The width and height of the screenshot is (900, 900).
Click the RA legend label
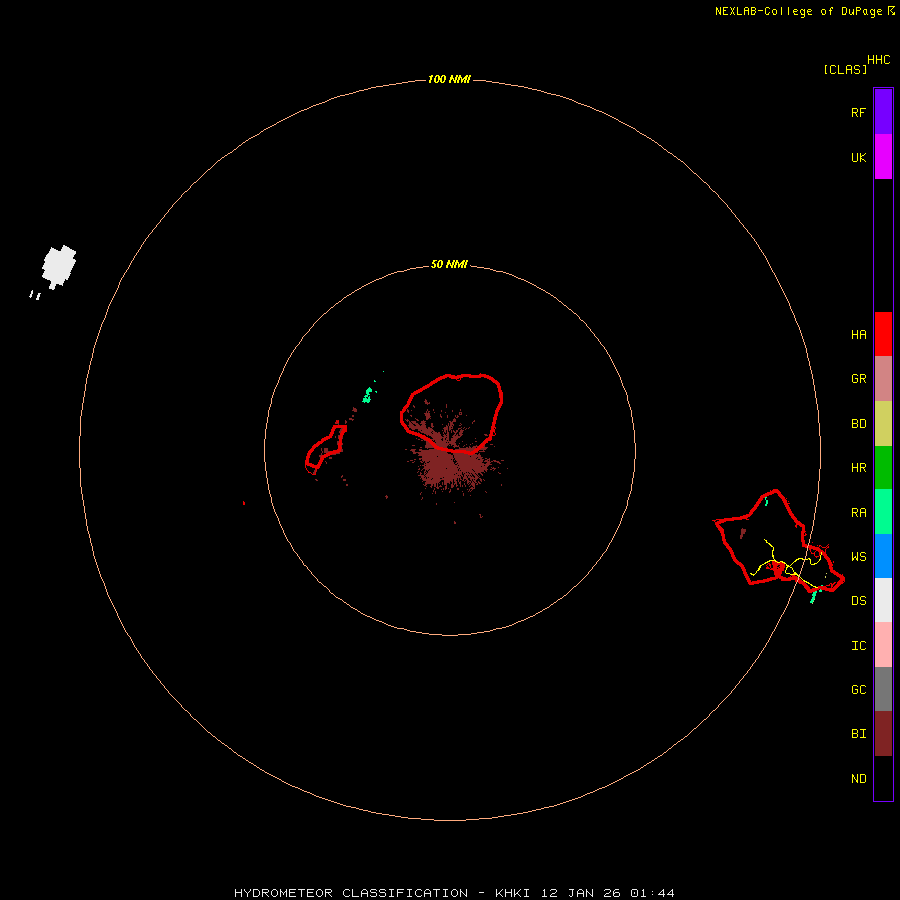click(x=858, y=513)
